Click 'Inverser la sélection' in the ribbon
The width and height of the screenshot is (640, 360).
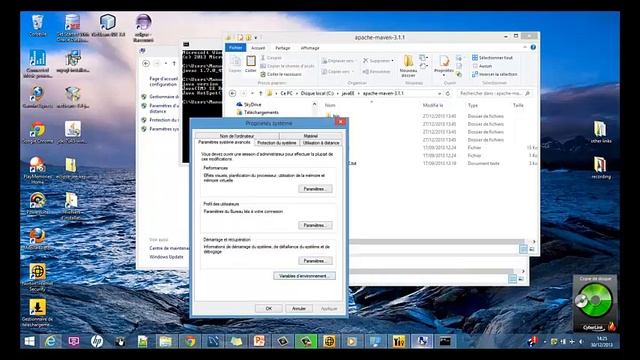click(x=494, y=74)
